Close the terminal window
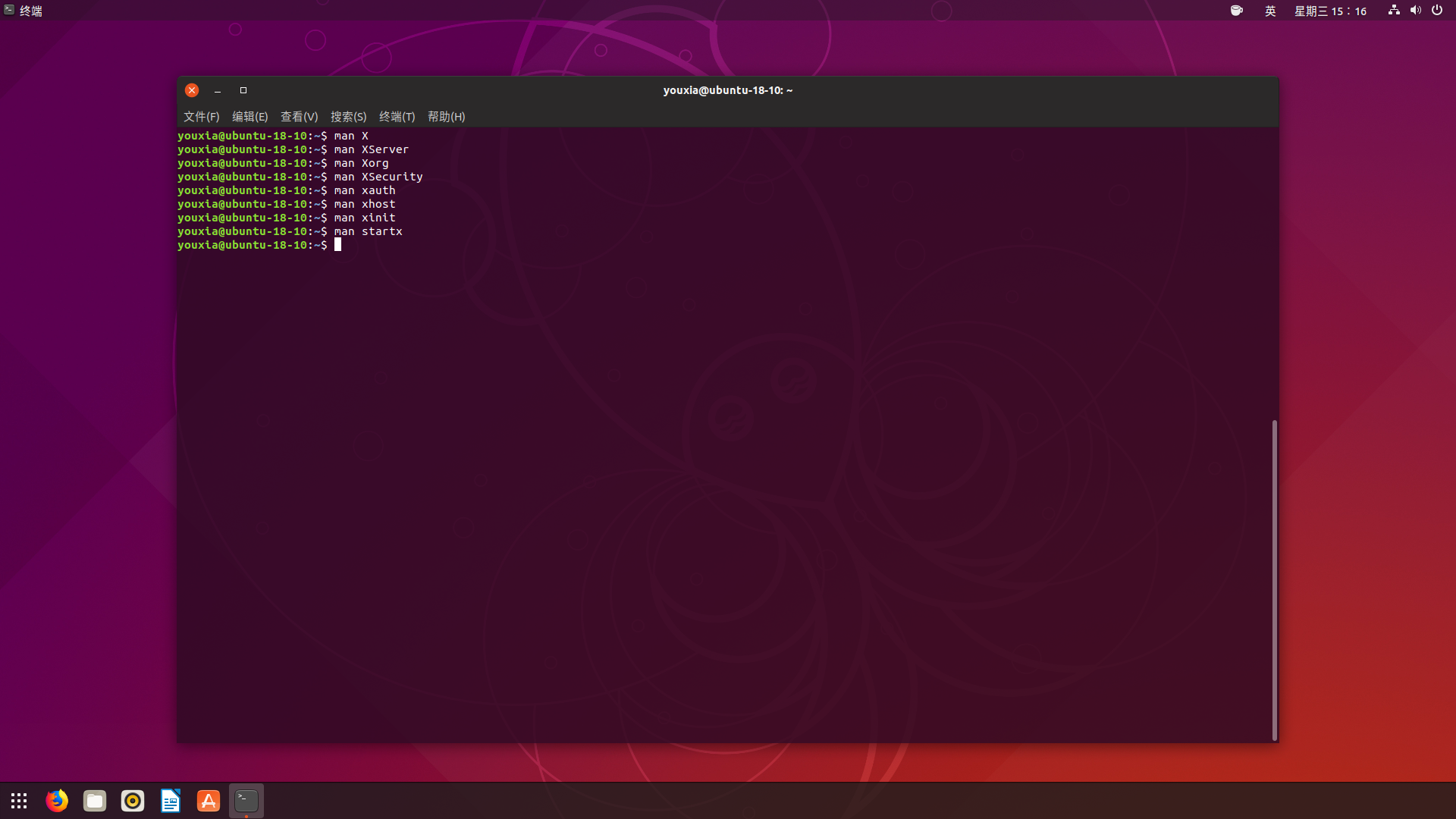The height and width of the screenshot is (819, 1456). click(x=192, y=90)
